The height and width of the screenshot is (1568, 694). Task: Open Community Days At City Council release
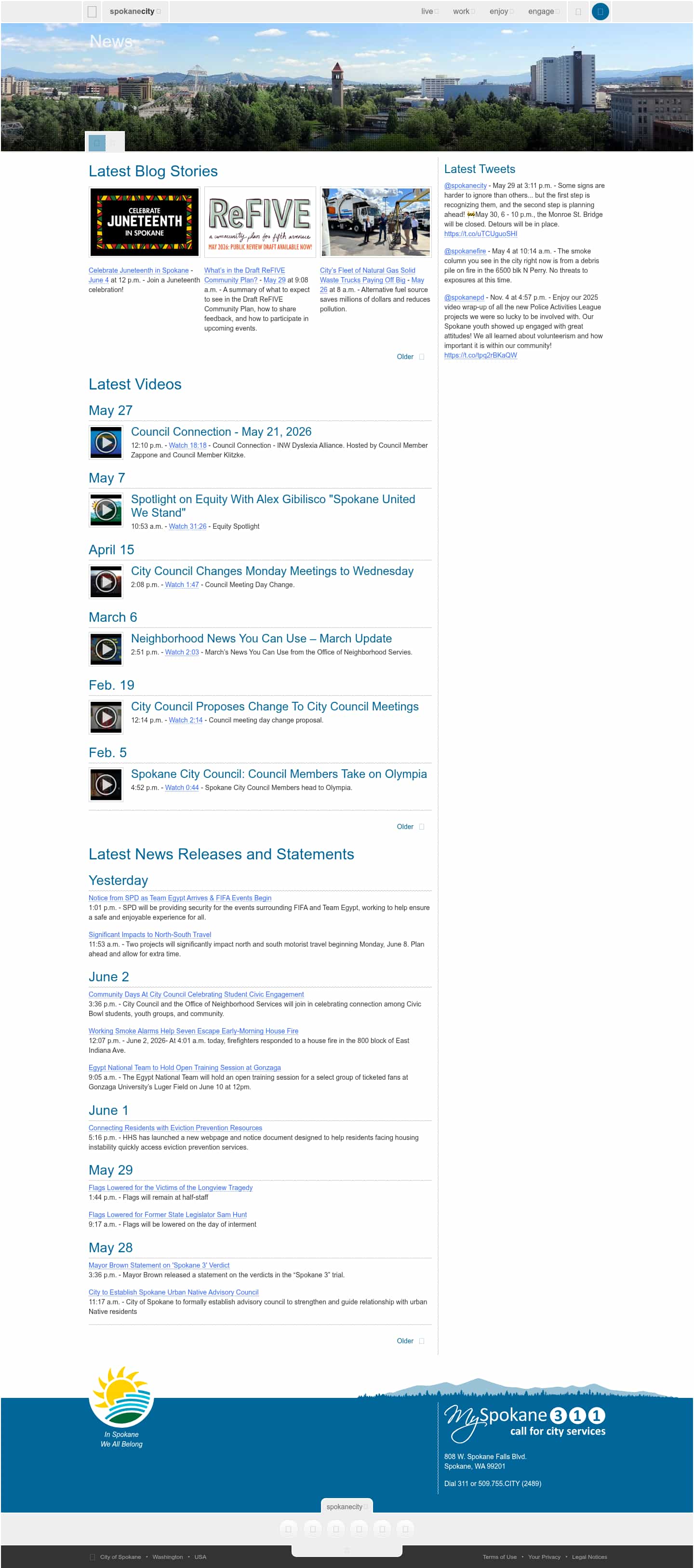click(x=196, y=994)
